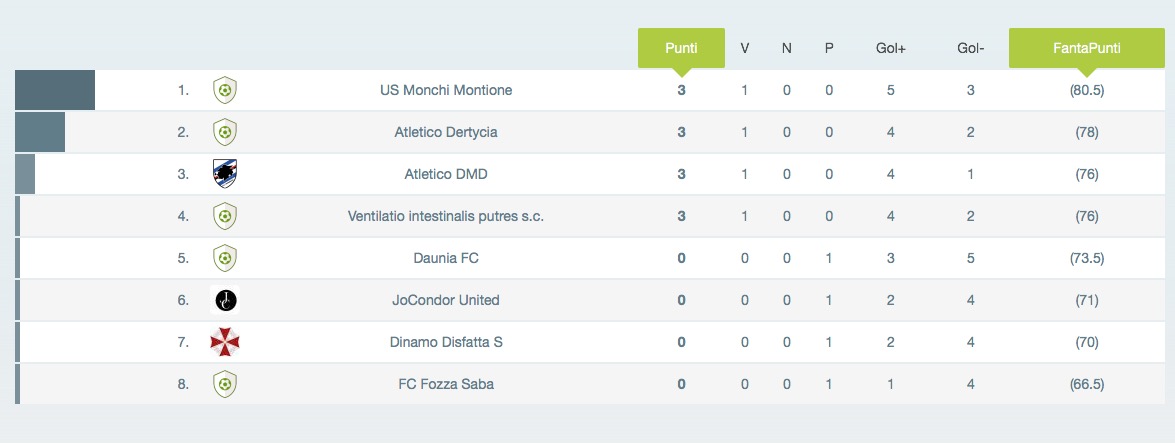1175x443 pixels.
Task: Click second place ranking bar
Action: pyautogui.click(x=40, y=132)
